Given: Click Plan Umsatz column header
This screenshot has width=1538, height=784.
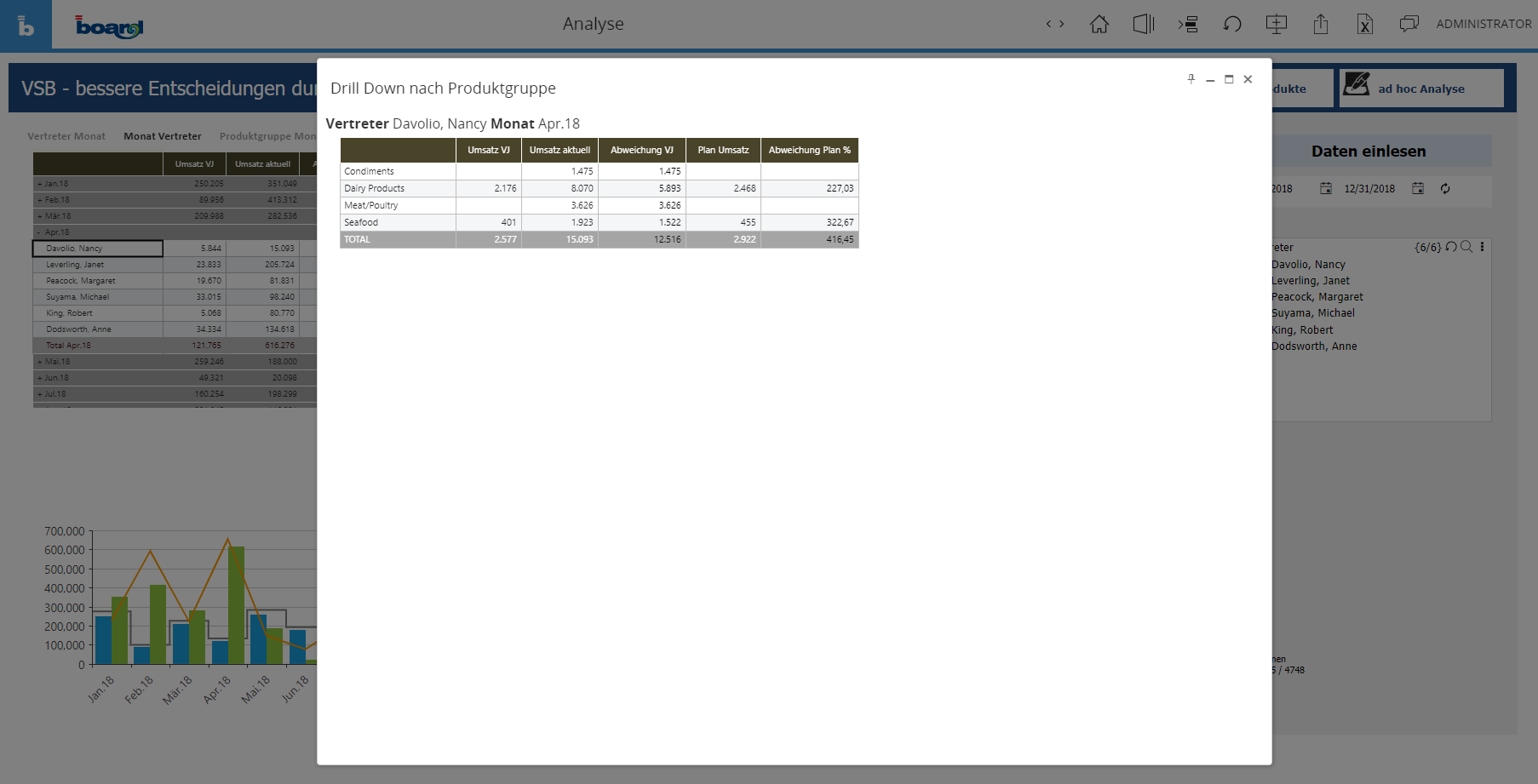Looking at the screenshot, I should [x=723, y=150].
